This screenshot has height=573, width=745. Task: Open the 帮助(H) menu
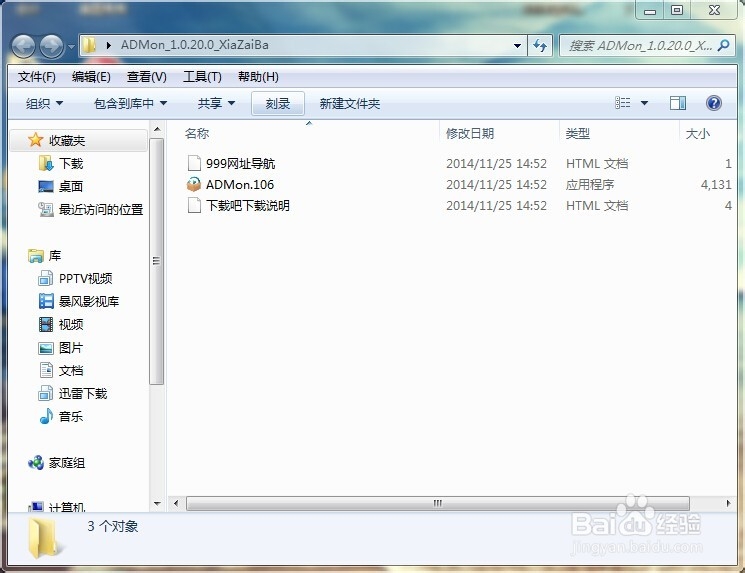click(x=258, y=76)
